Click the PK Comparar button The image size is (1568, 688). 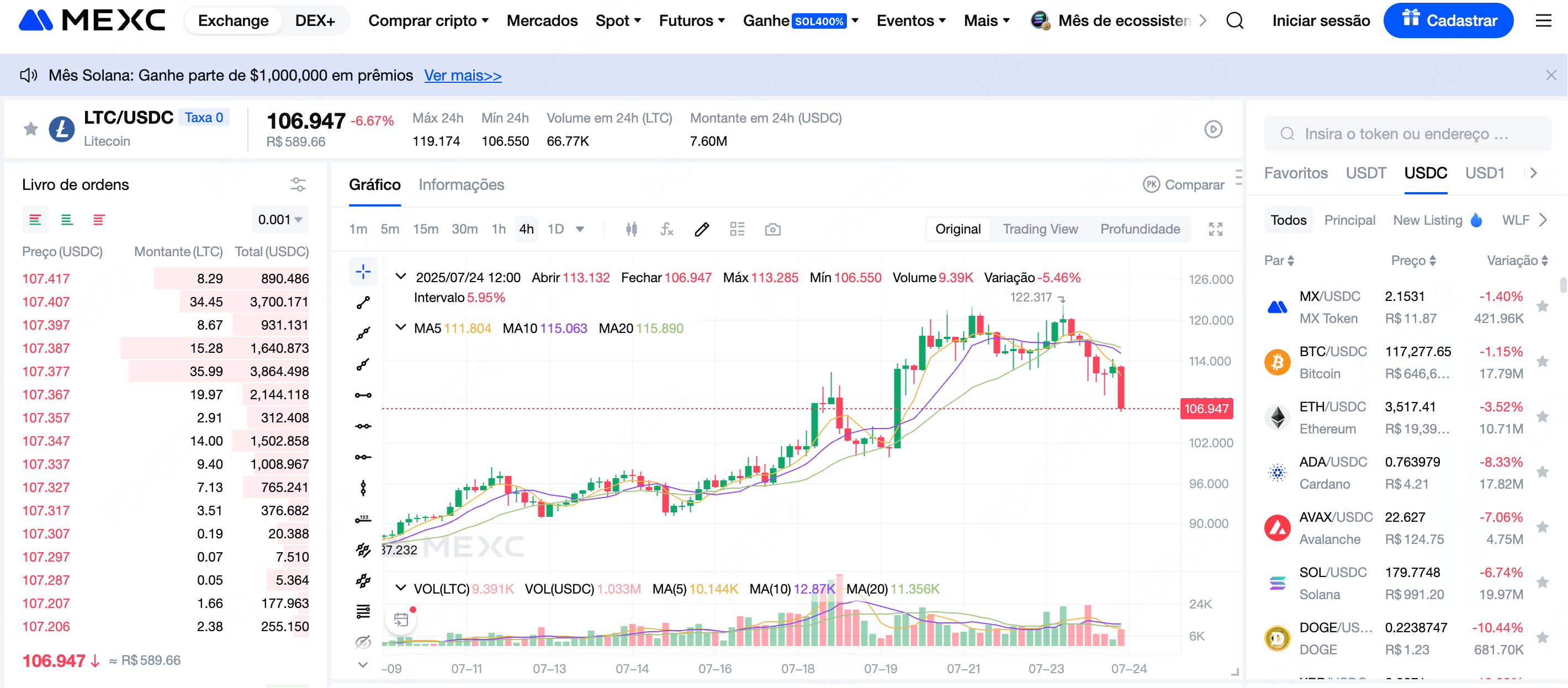coord(1183,185)
